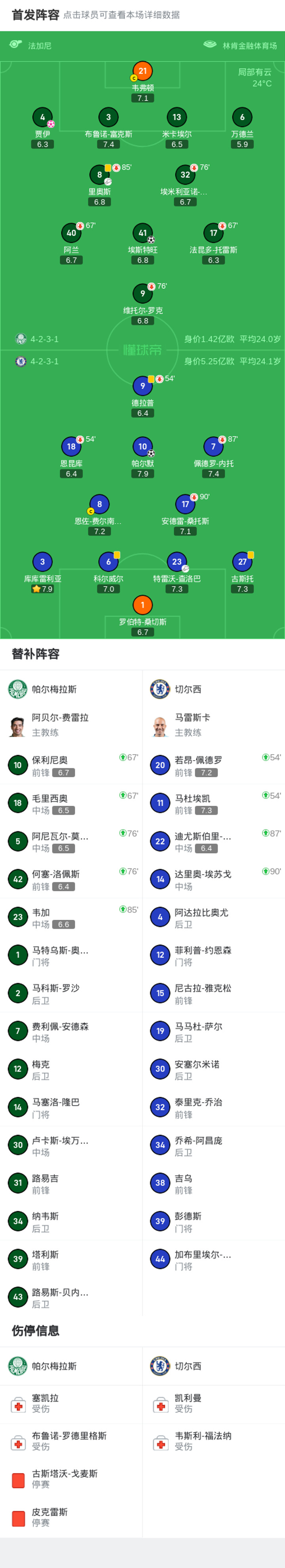The height and width of the screenshot is (1568, 285).
Task: Tap 罗伯特-桑切斯 goalkeeper number 1
Action: coord(142,605)
